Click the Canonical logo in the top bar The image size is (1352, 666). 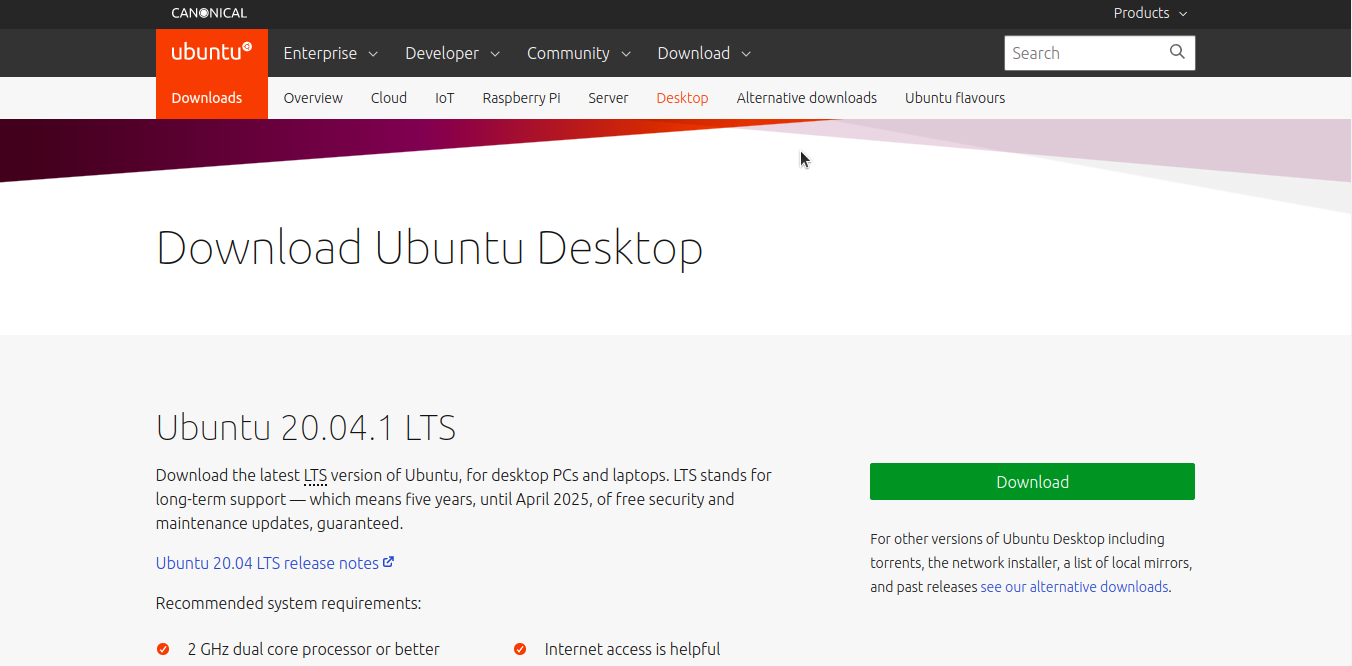coord(209,13)
